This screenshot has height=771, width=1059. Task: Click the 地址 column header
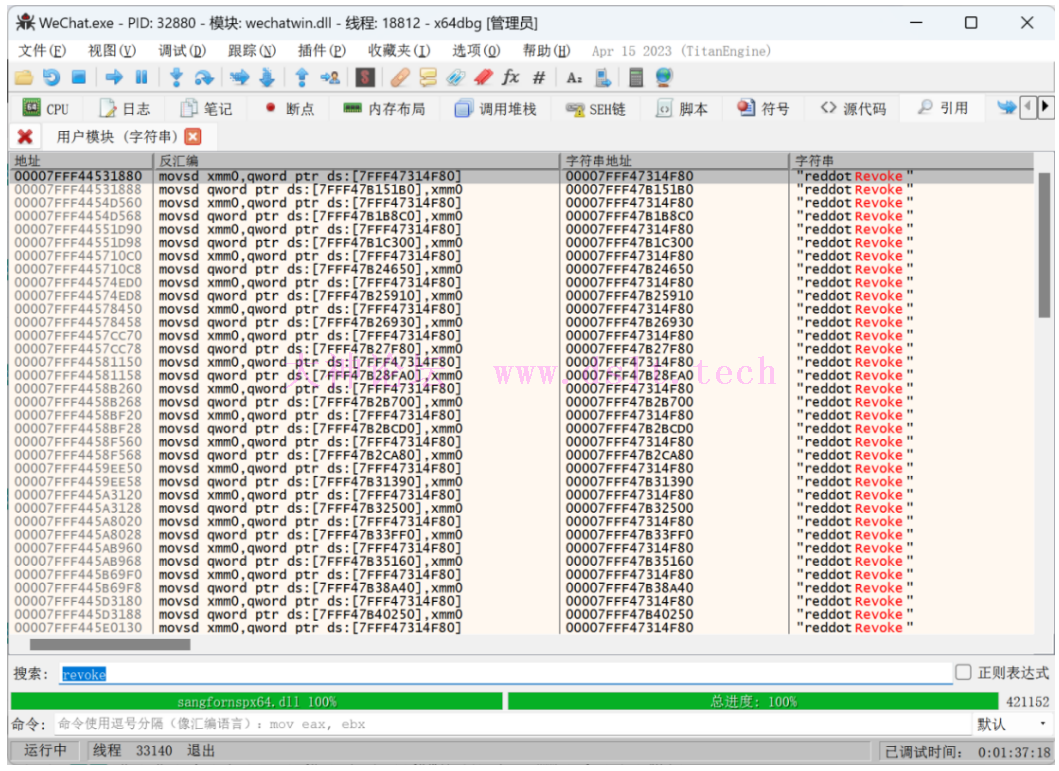coord(81,161)
